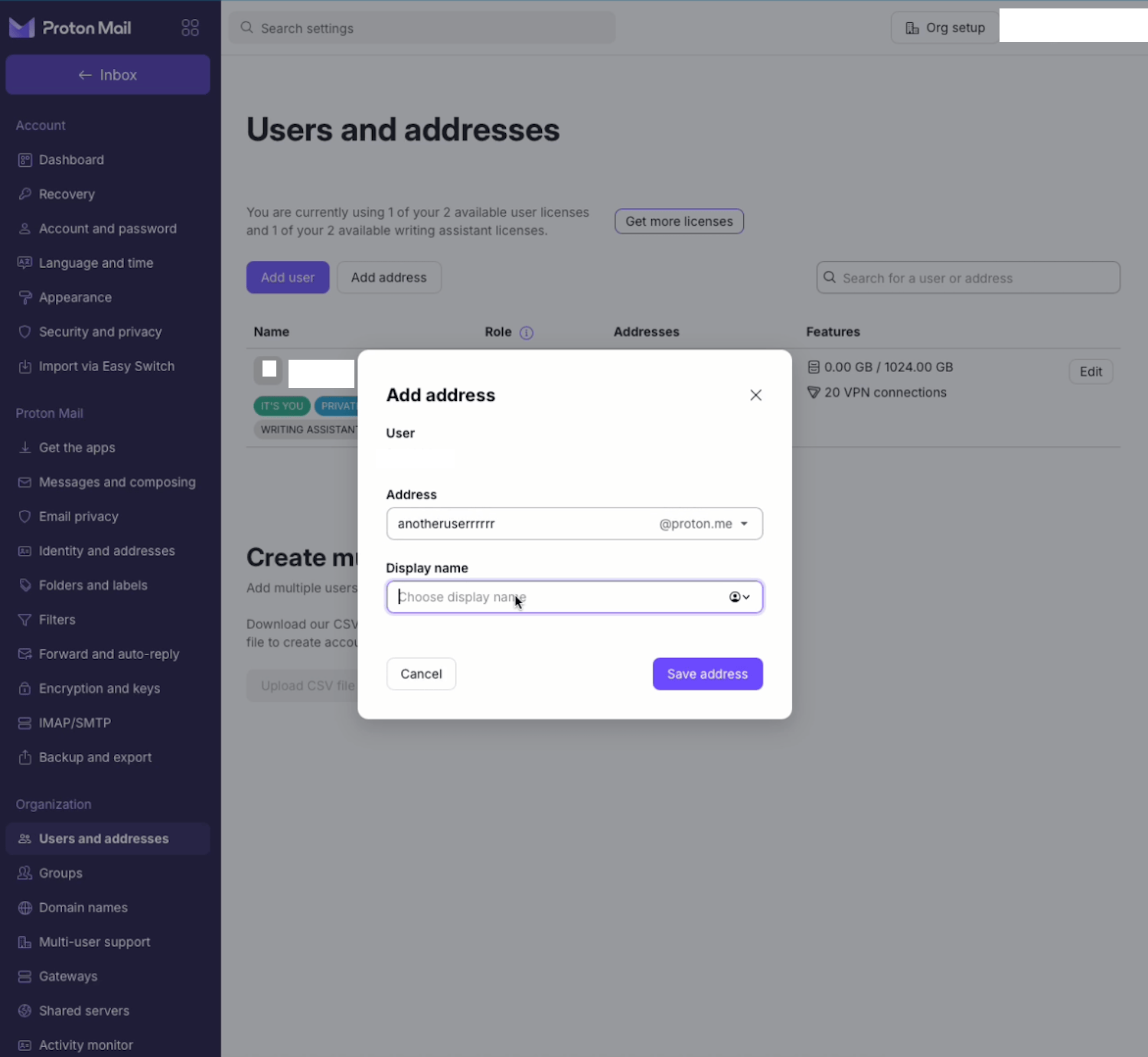Open Security and privacy settings
Image resolution: width=1148 pixels, height=1057 pixels.
tap(99, 331)
